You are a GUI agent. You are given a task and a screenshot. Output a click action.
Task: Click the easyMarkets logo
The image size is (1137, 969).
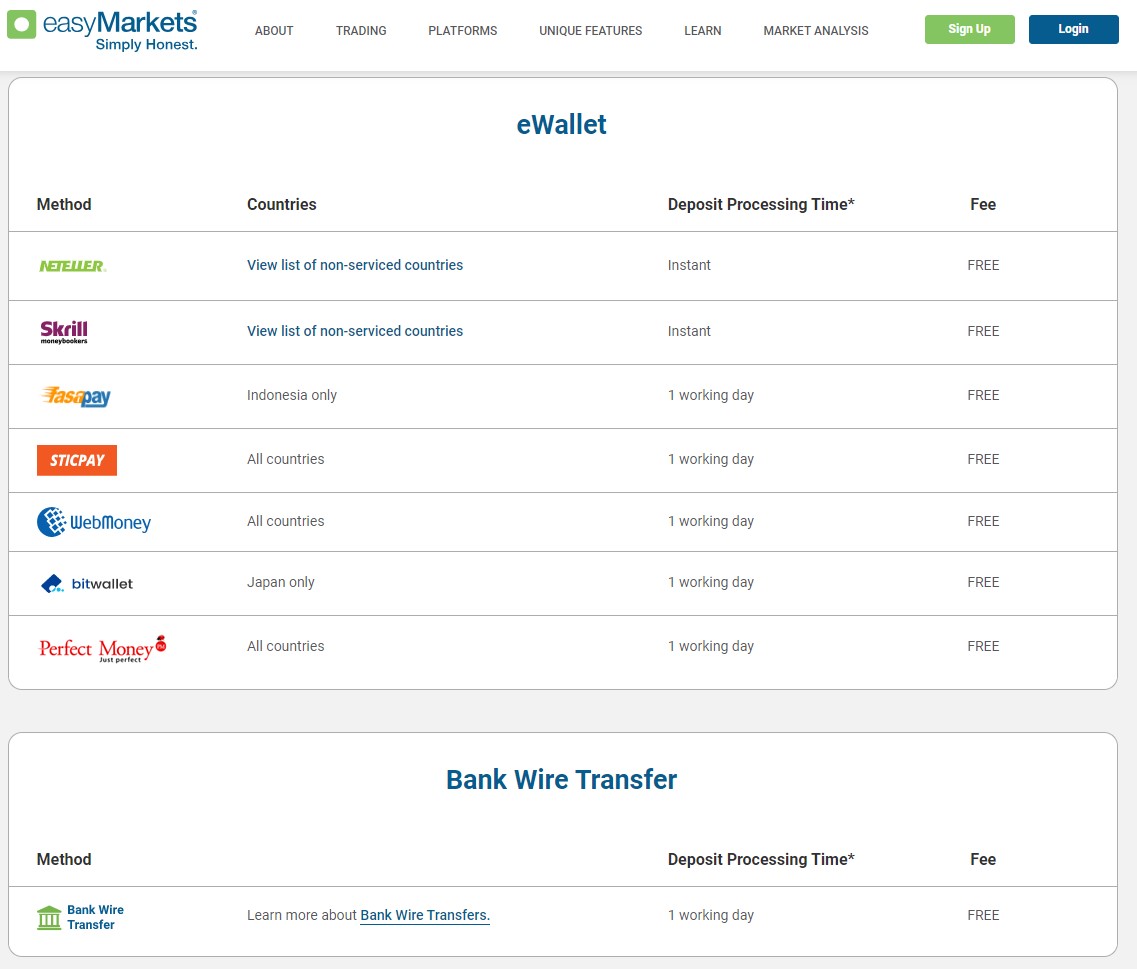102,30
